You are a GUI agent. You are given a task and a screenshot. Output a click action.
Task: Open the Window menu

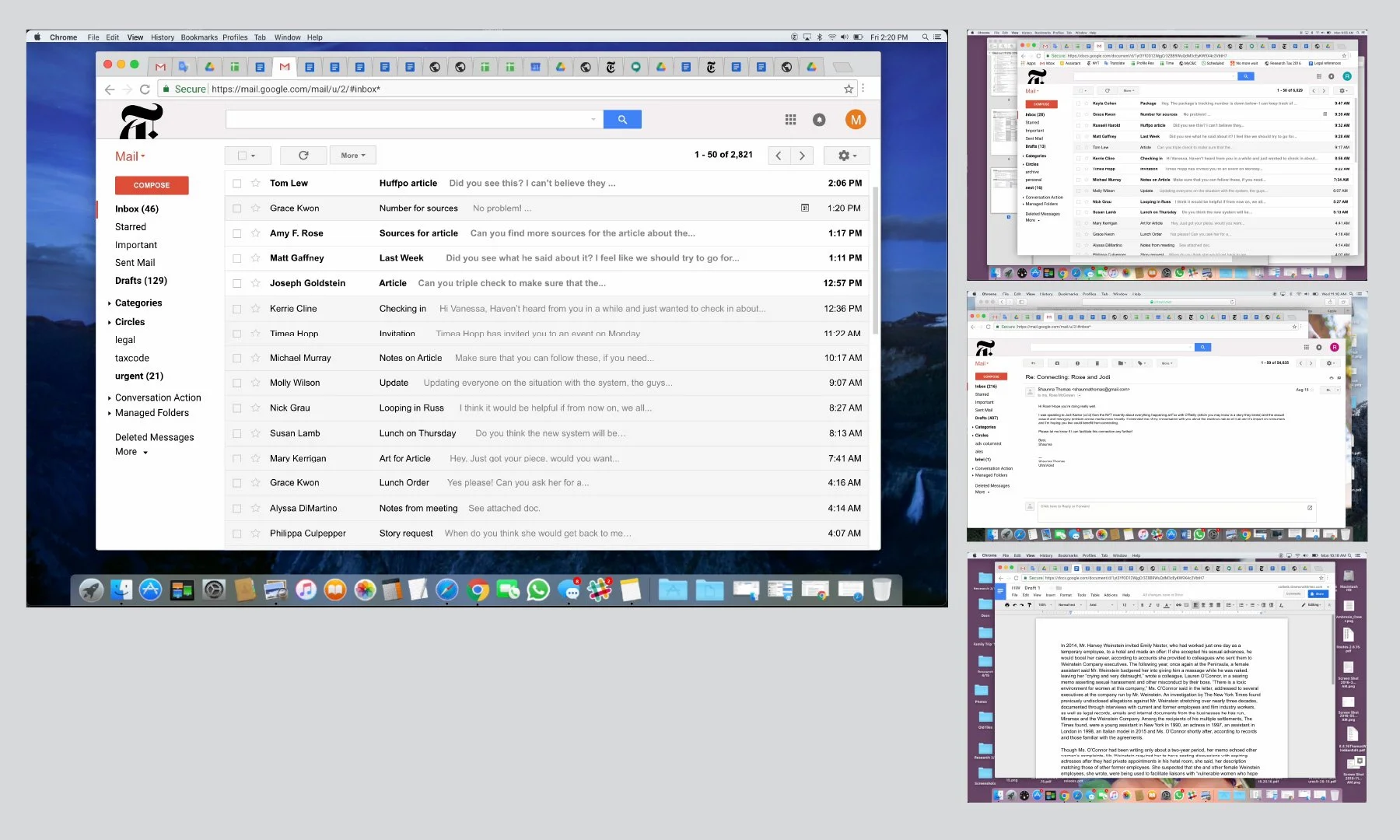point(287,37)
